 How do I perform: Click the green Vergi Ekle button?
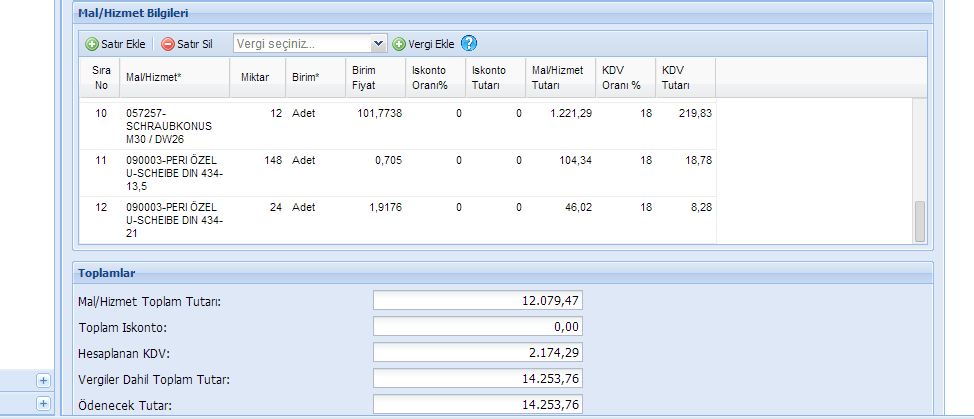coord(423,44)
